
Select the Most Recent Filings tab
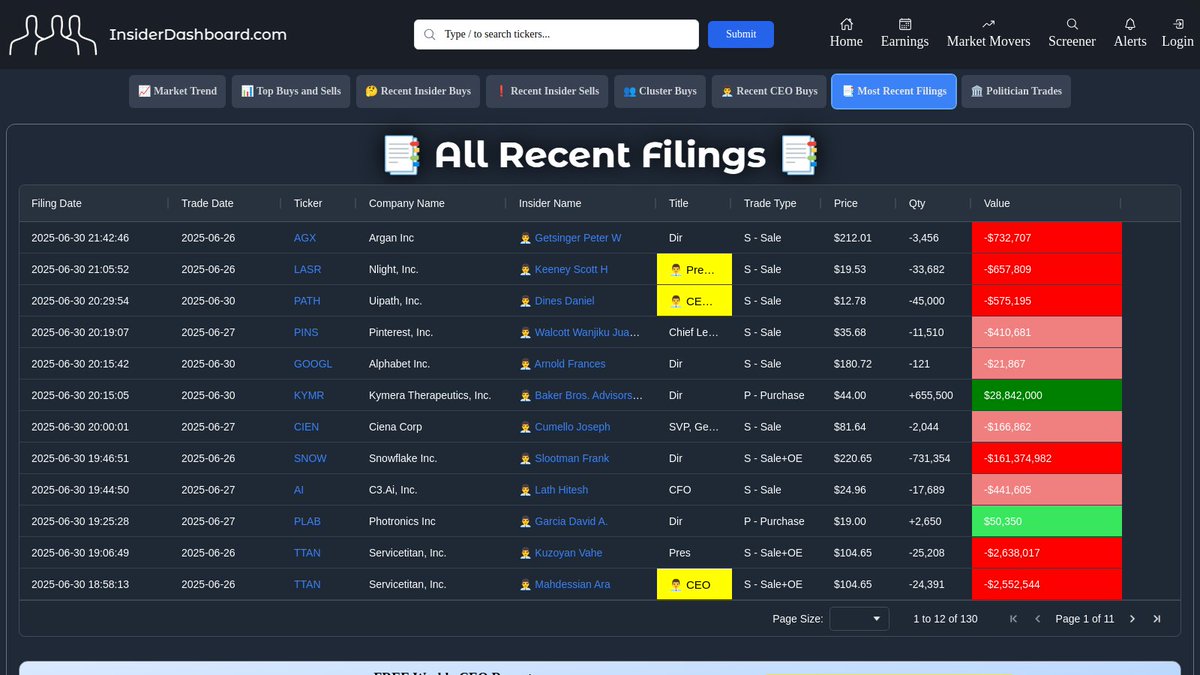tap(894, 91)
